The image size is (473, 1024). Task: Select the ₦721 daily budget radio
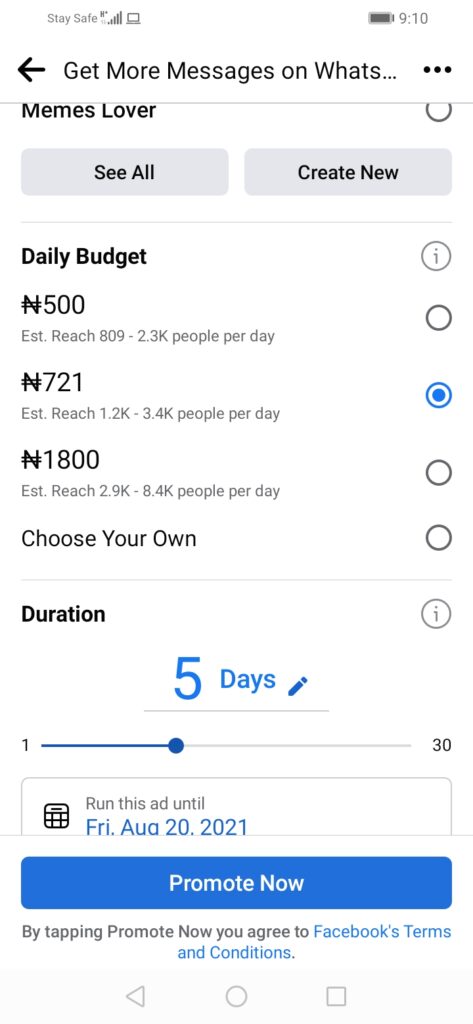click(x=438, y=395)
